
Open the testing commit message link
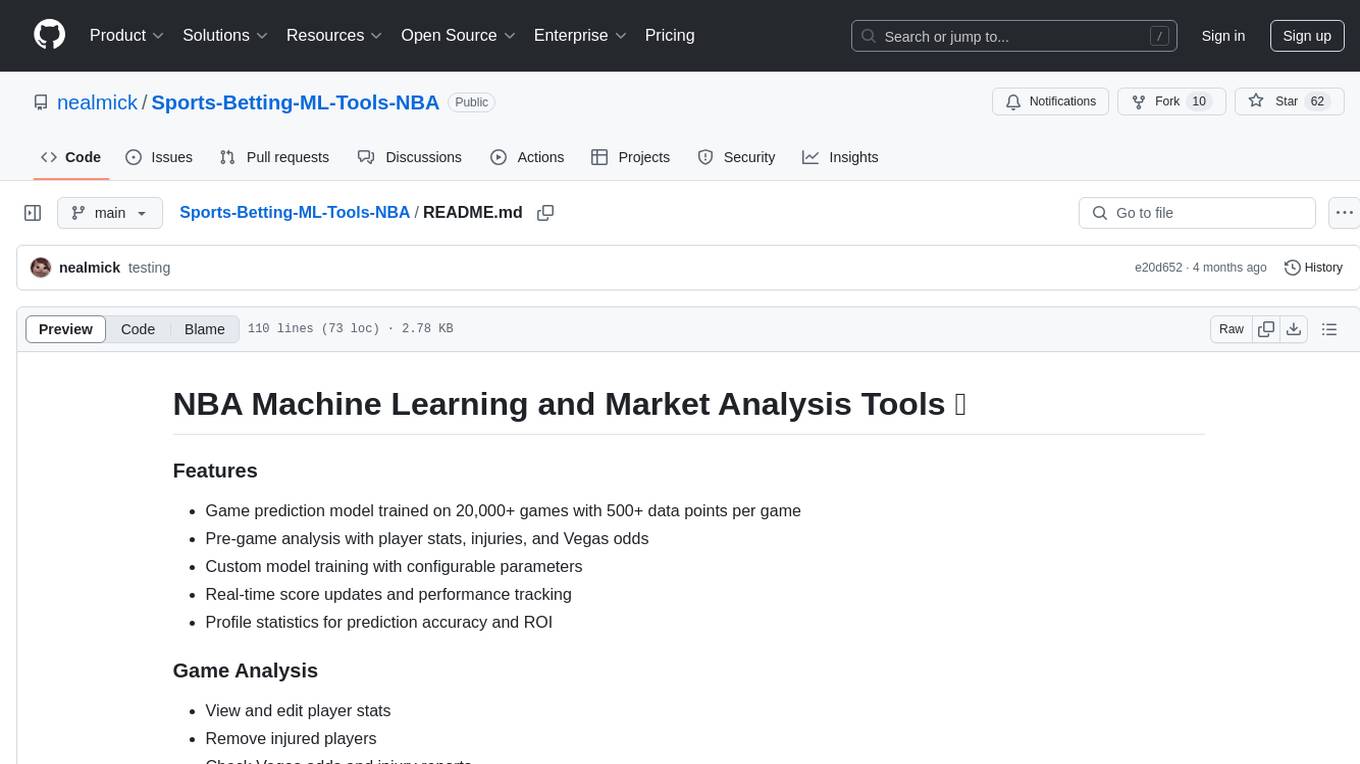point(149,268)
